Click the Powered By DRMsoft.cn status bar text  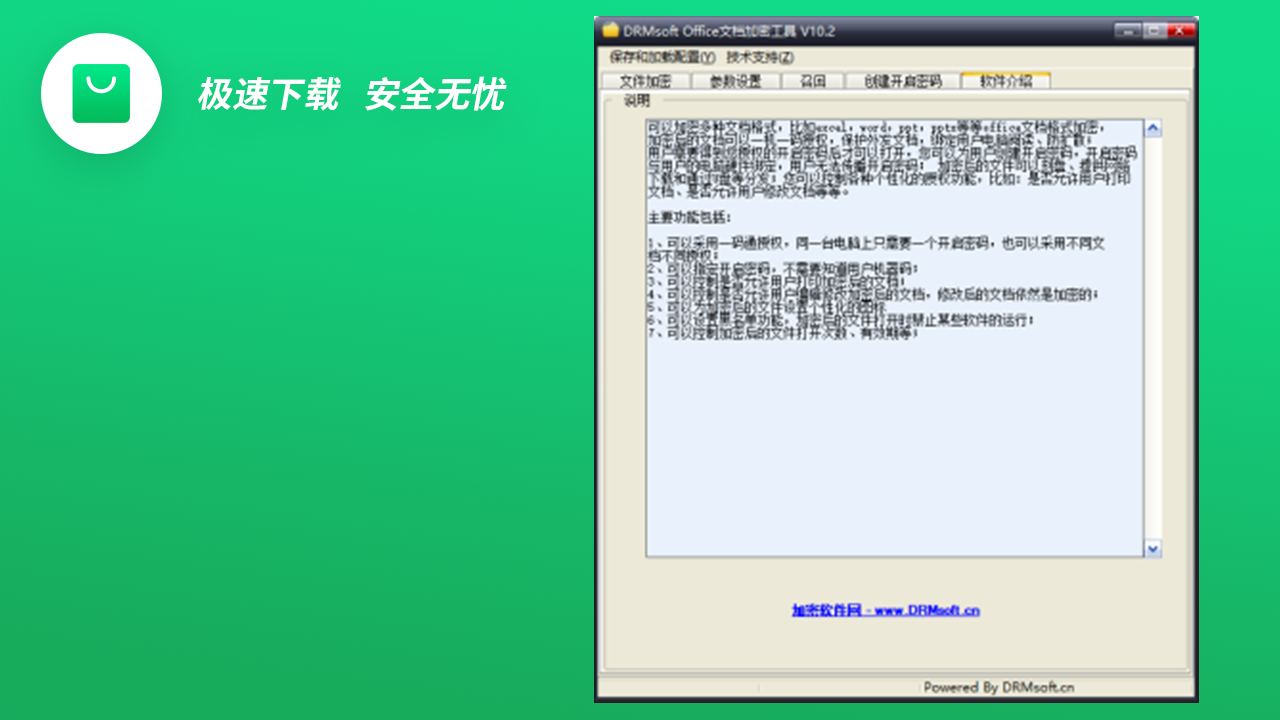[x=1000, y=686]
